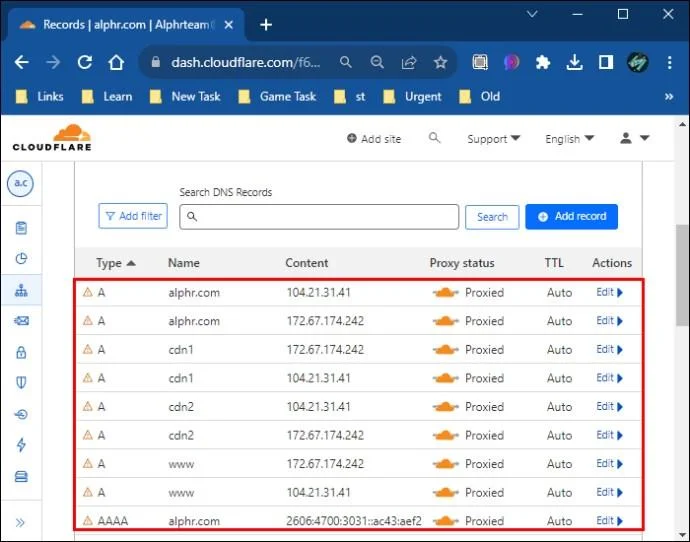Open the Access circular arrow sidebar icon
Viewport: 690px width, 542px height.
tap(21, 414)
